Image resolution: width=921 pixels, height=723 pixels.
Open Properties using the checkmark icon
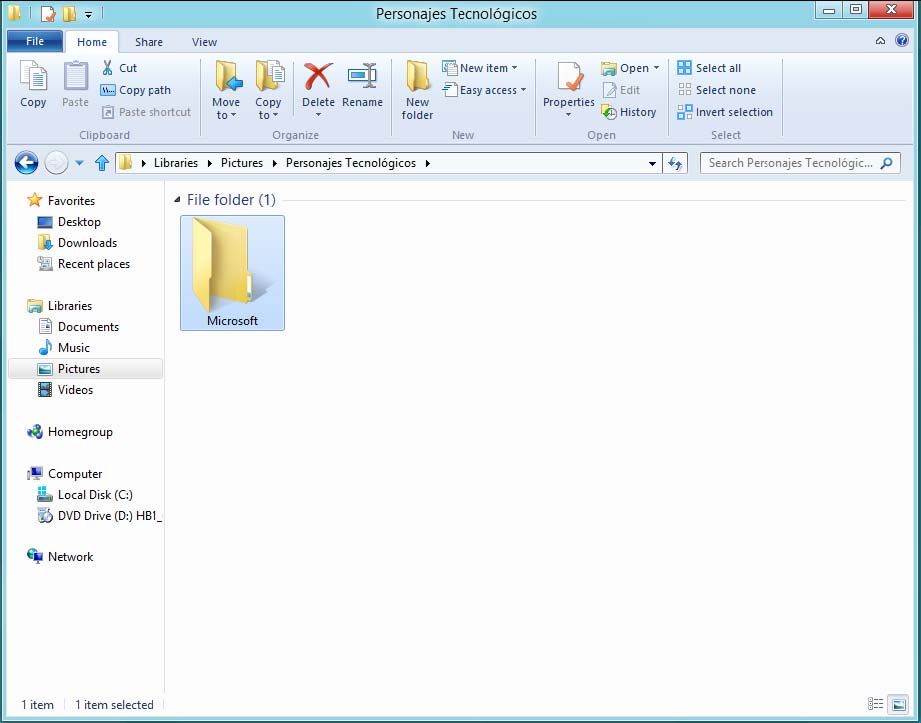pyautogui.click(x=569, y=77)
